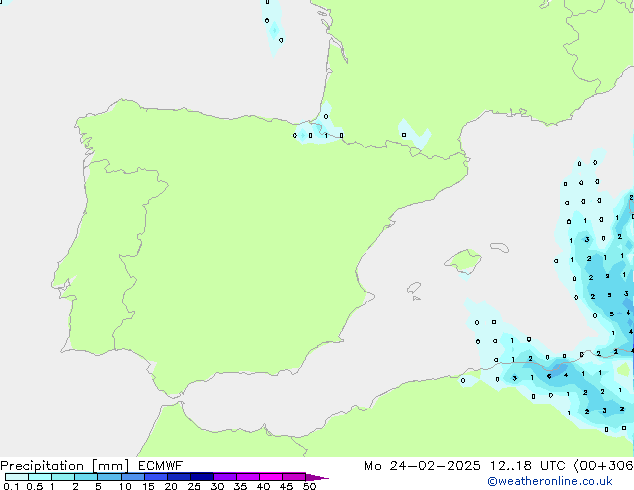Click the 0.1 value under the legend

[10, 486]
